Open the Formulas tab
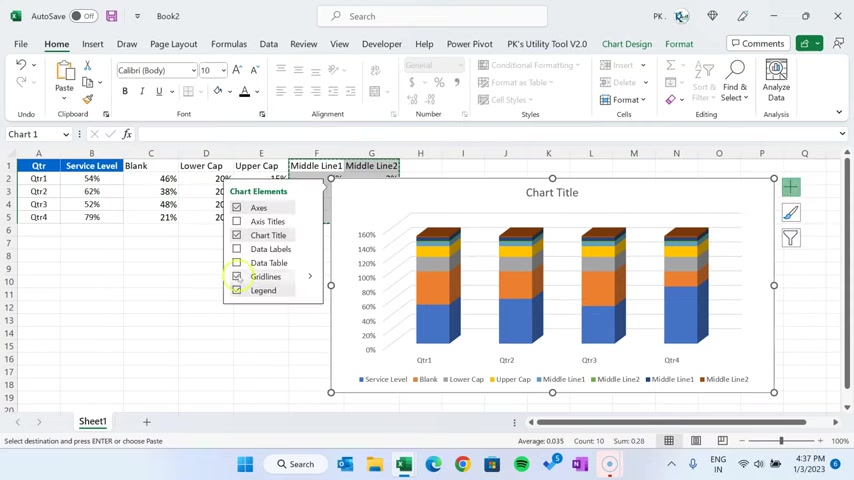Screen dimensions: 854x480 229,44
